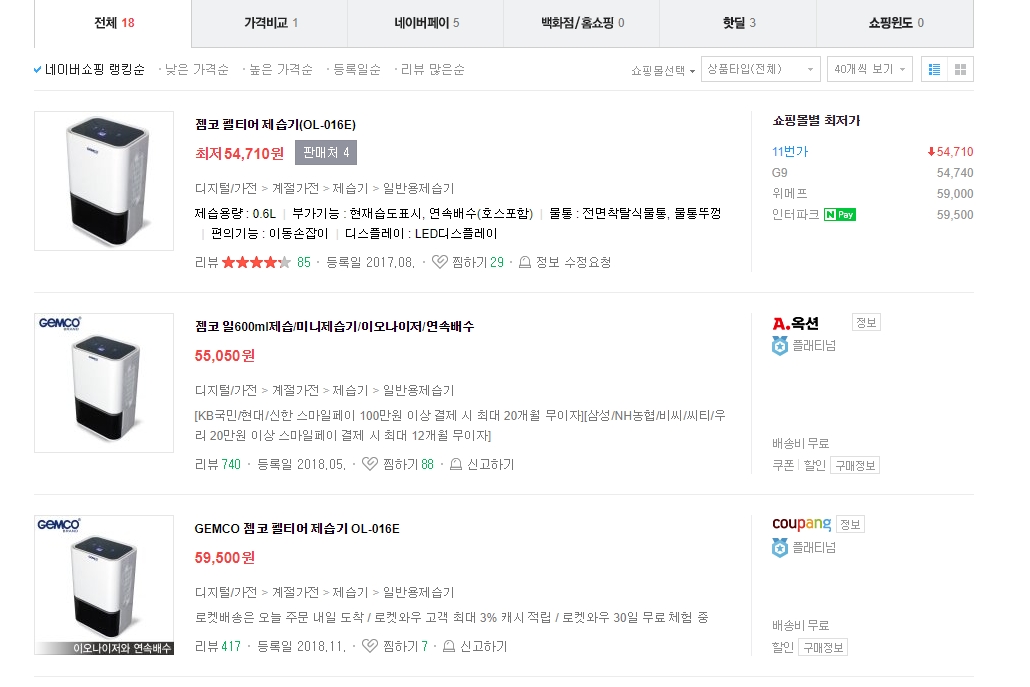Switch to 네이버페이 5 tab
This screenshot has height=687, width=1030.
pos(426,23)
